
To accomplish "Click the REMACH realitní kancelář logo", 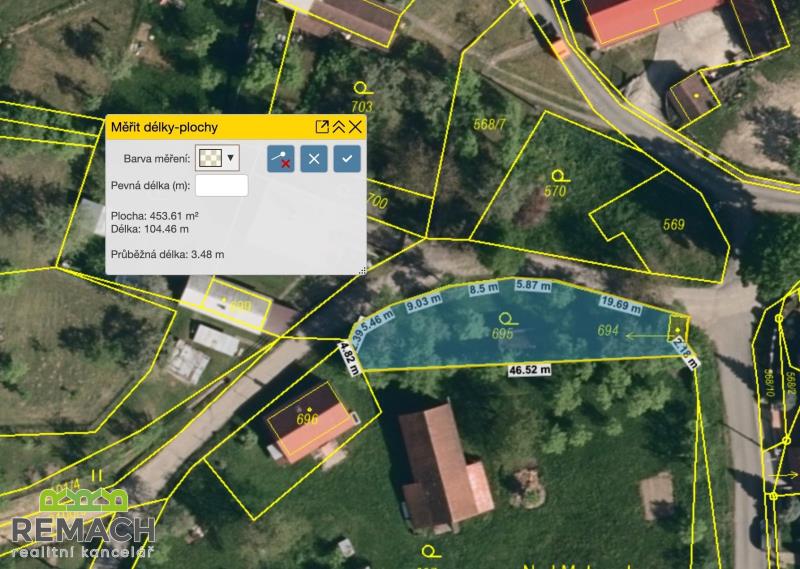I will [x=83, y=521].
